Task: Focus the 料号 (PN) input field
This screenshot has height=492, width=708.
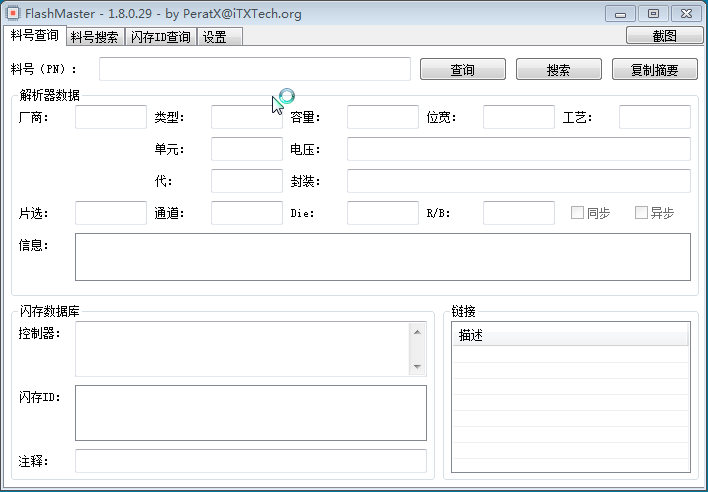Action: [x=254, y=69]
